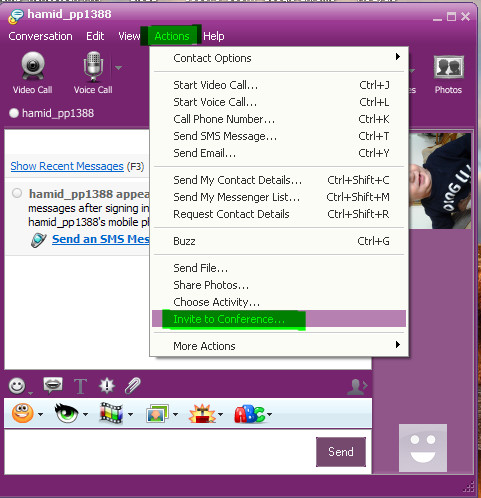
Task: Open photo stack plugin icon
Action: pos(157,414)
